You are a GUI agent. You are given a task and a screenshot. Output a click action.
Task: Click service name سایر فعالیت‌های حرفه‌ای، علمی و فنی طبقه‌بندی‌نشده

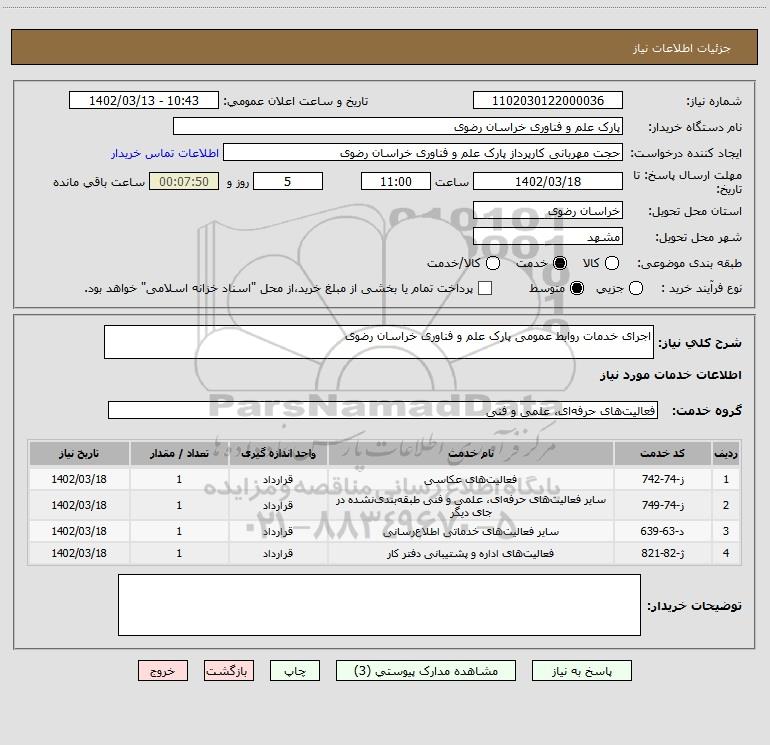470,506
